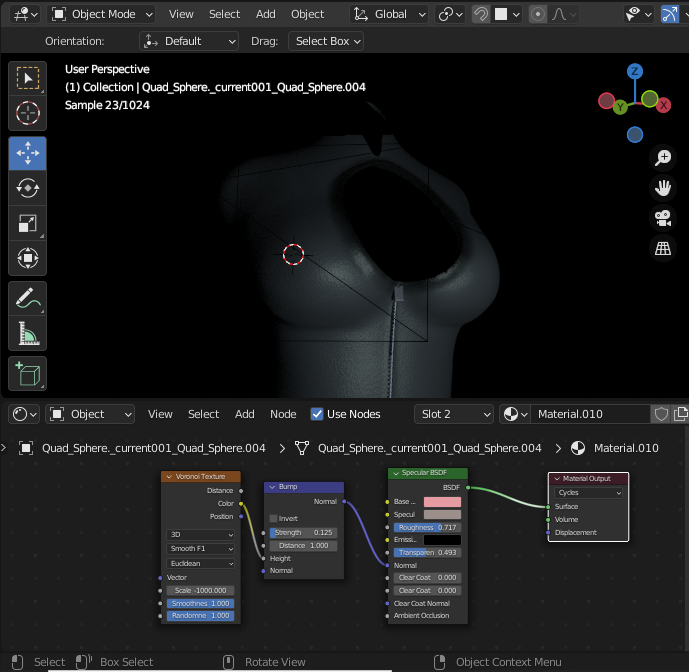Toggle camera view icon
This screenshot has width=689, height=672.
pos(663,218)
